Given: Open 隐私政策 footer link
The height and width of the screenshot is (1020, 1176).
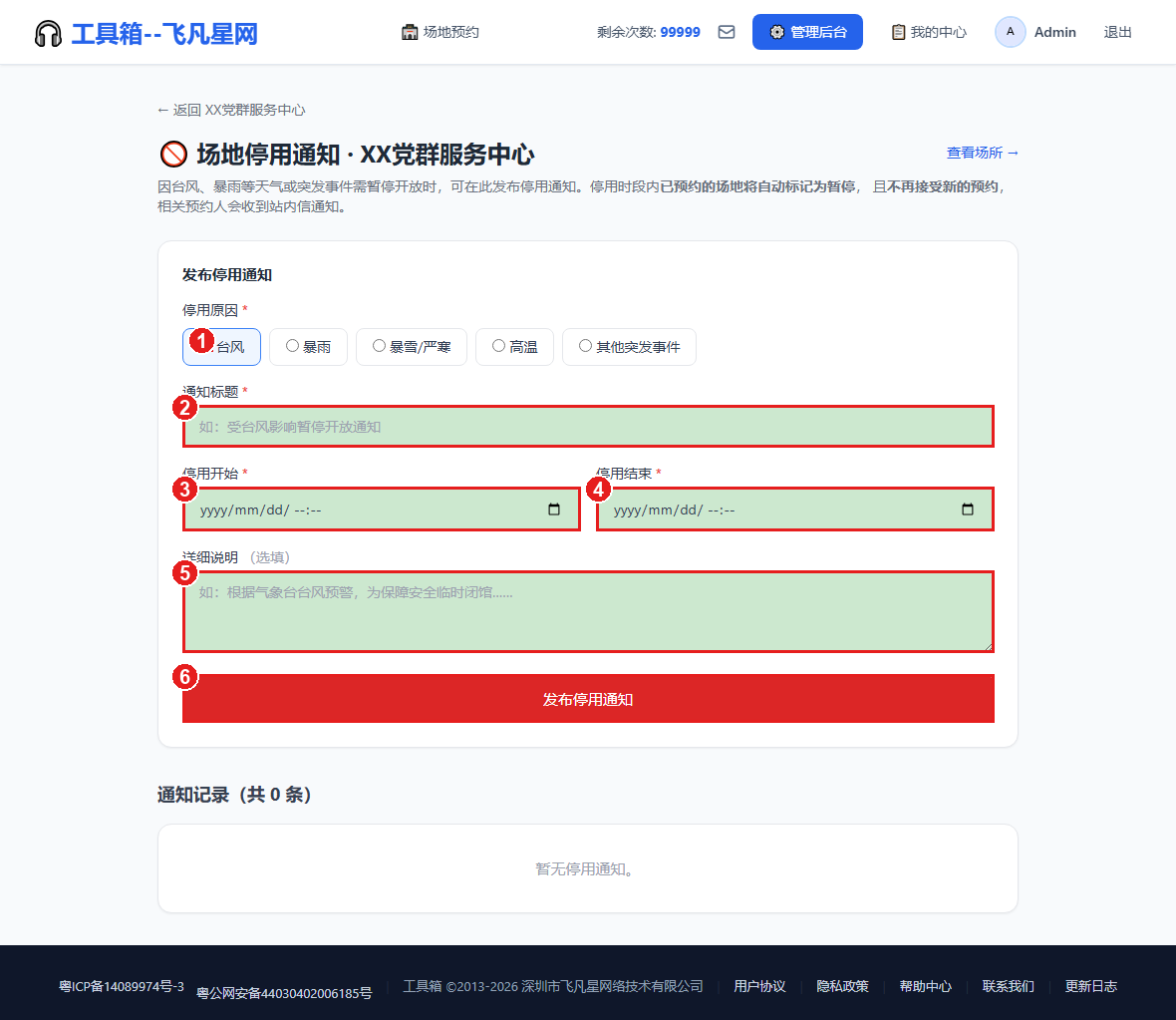Looking at the screenshot, I should pos(842,986).
